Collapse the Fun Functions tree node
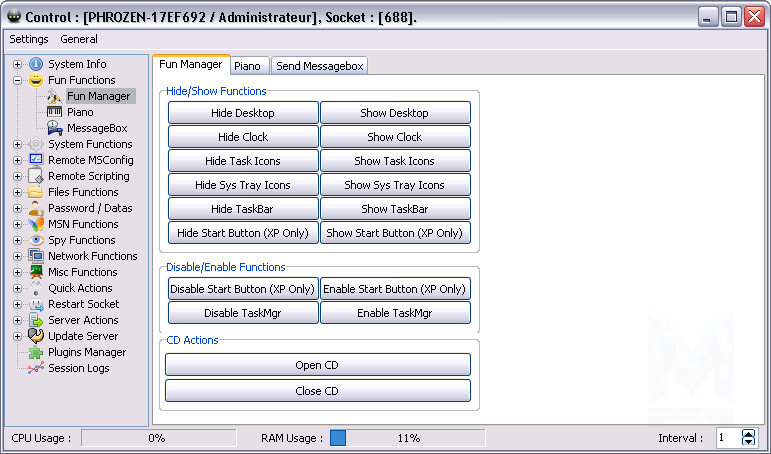771x454 pixels. 17,80
